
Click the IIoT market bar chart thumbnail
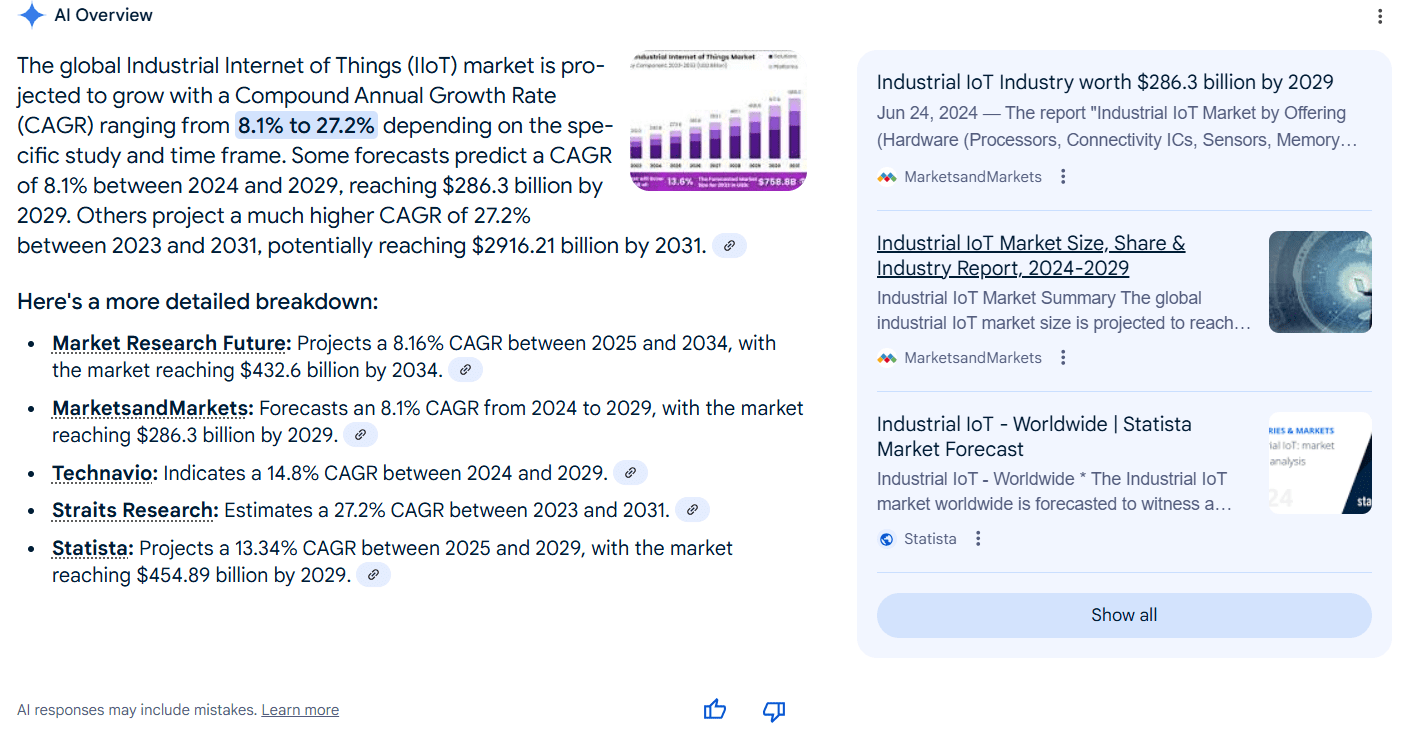tap(717, 120)
